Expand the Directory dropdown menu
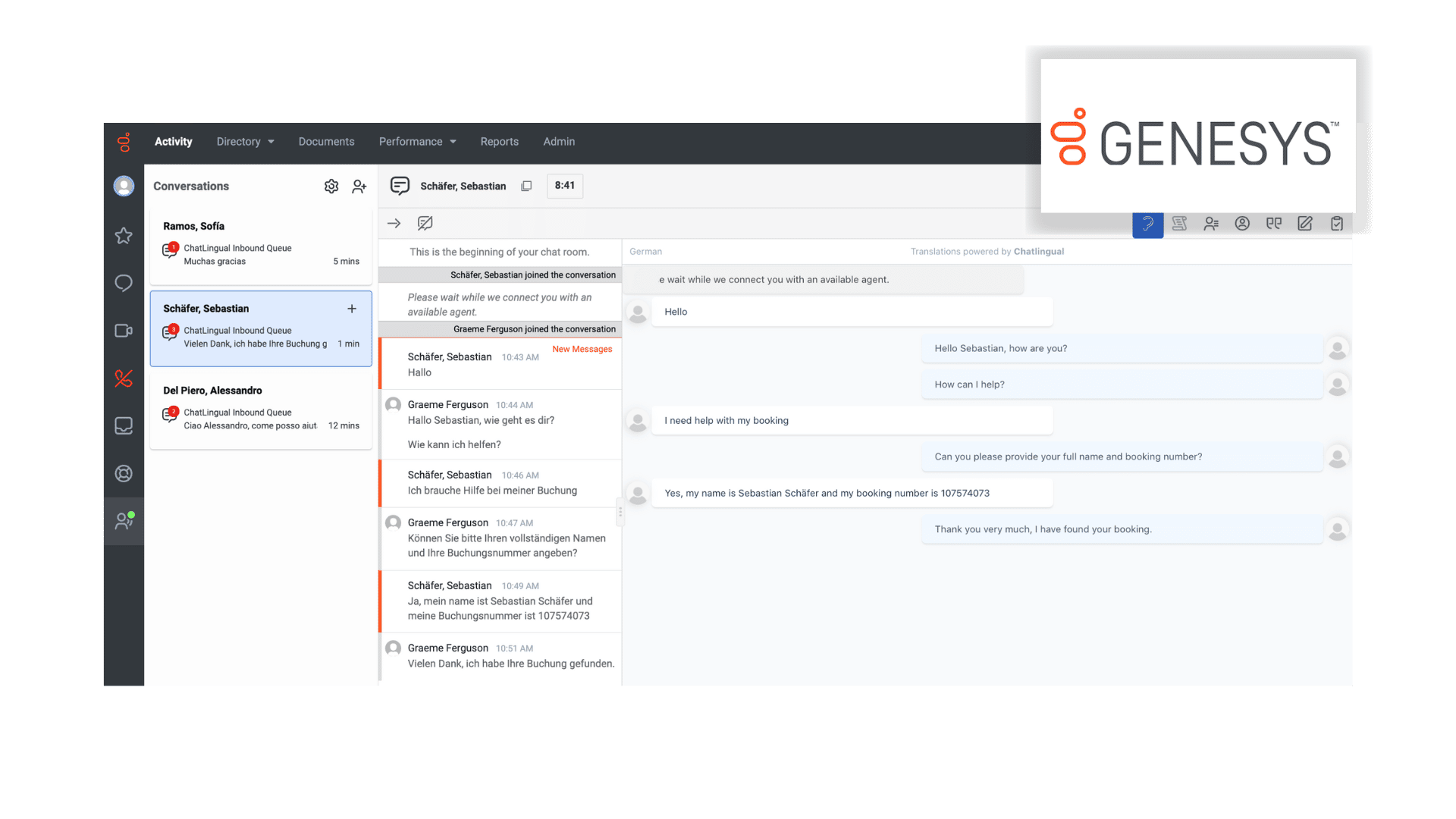The image size is (1456, 819). (245, 142)
